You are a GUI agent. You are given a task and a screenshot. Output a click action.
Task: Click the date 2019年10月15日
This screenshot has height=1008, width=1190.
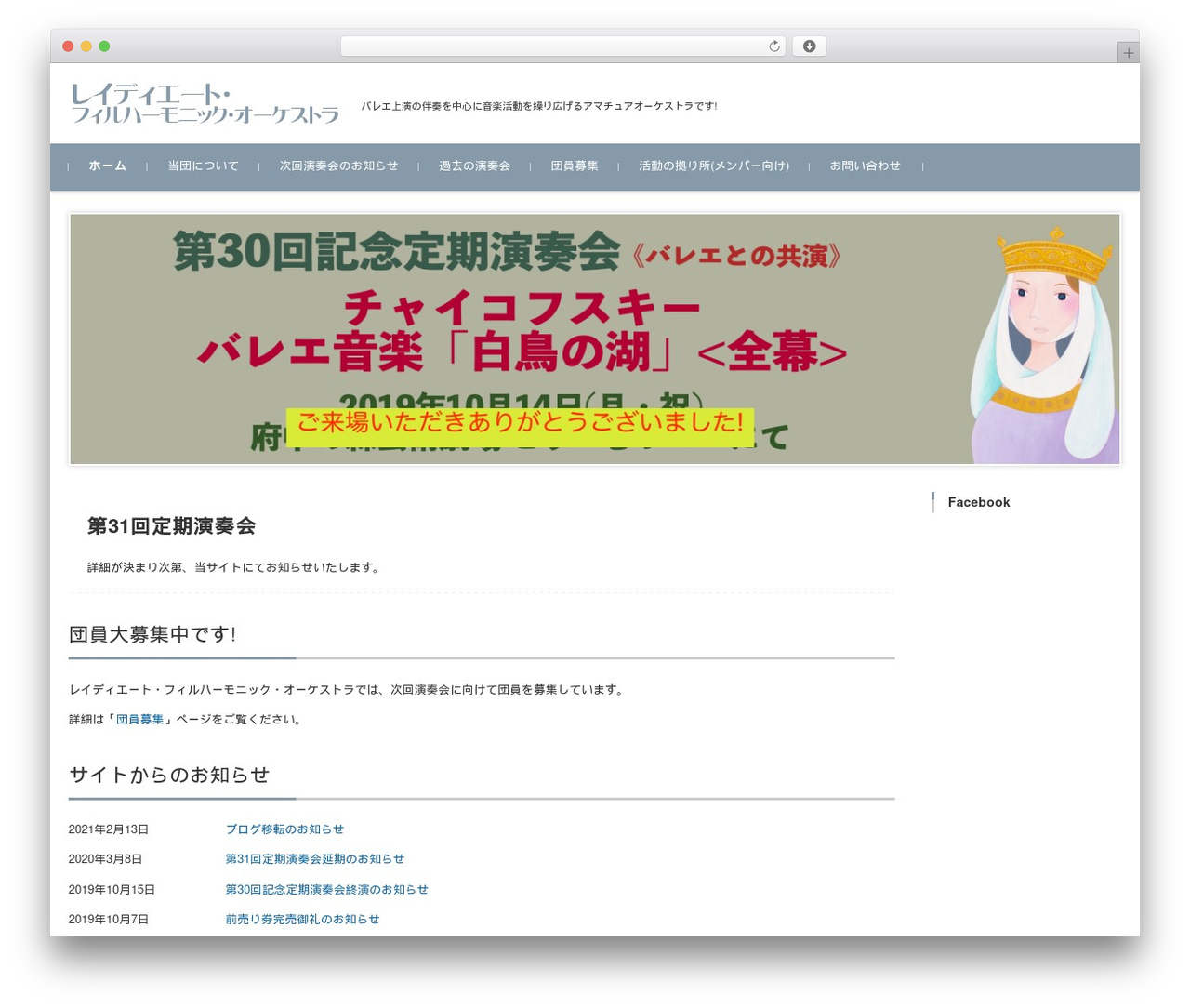tap(112, 890)
